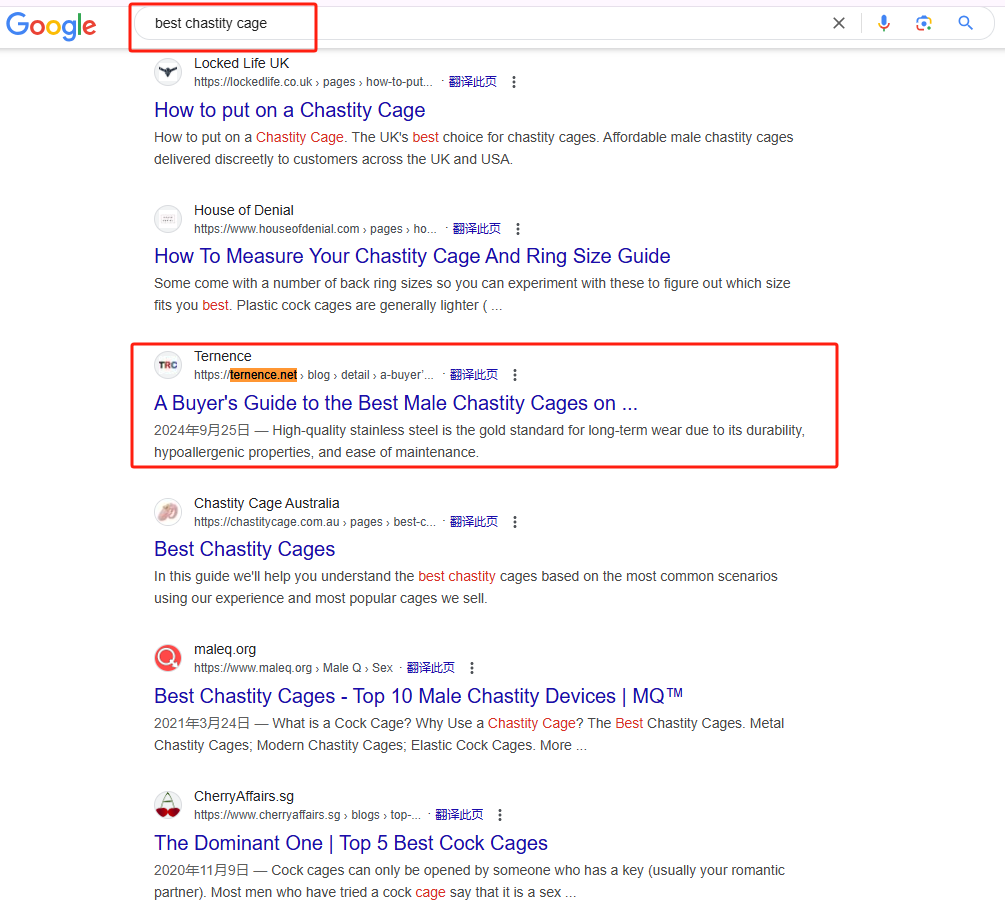This screenshot has width=1005, height=908.
Task: Open more options for House of Denial result
Action: (518, 229)
